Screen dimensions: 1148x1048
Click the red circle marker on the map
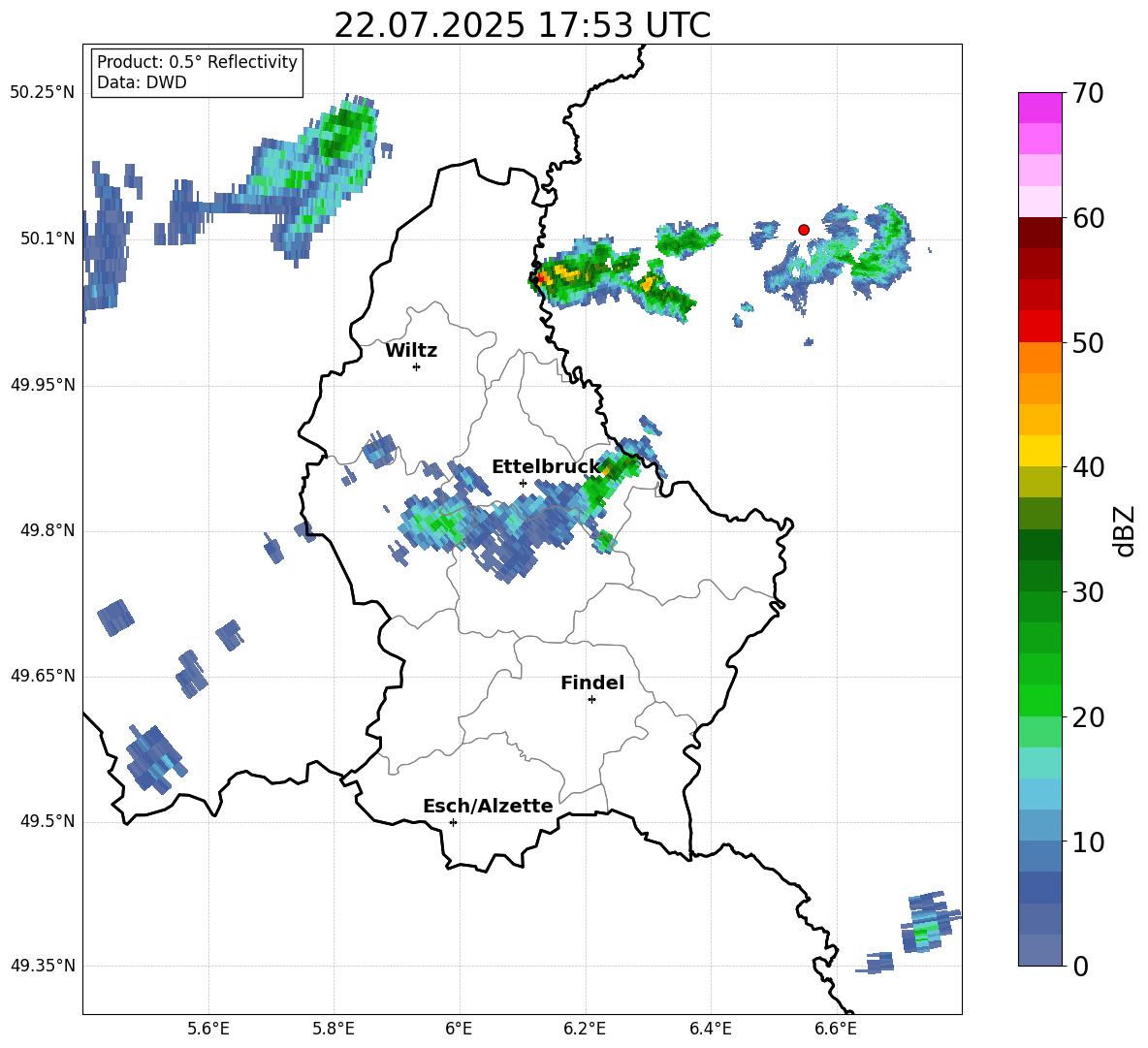pos(804,230)
